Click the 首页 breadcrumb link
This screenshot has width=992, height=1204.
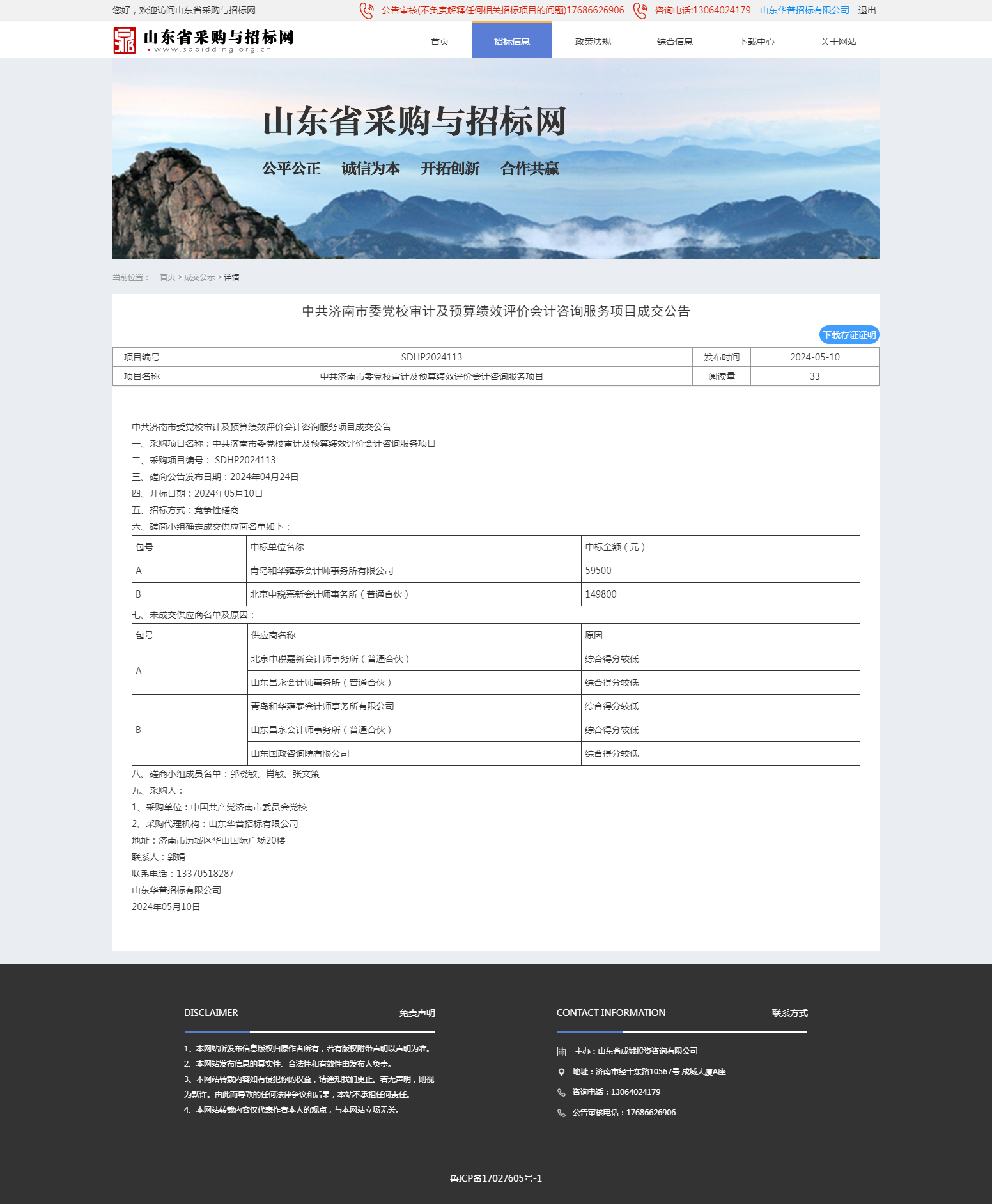pos(167,277)
